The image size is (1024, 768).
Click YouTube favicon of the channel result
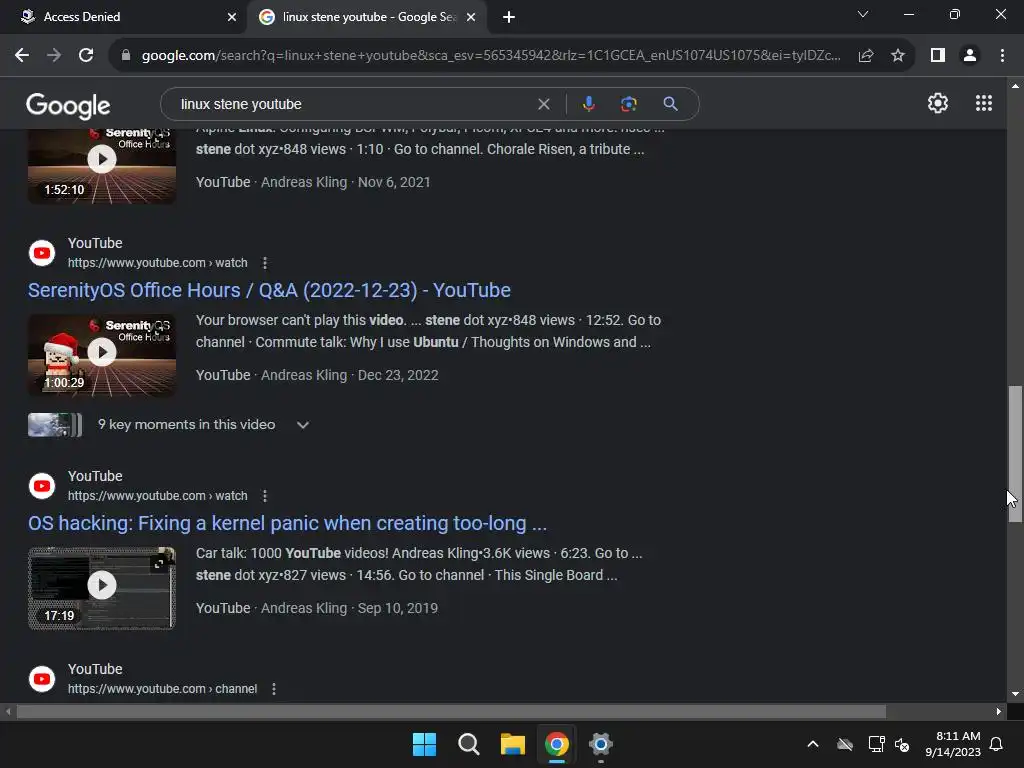42,679
